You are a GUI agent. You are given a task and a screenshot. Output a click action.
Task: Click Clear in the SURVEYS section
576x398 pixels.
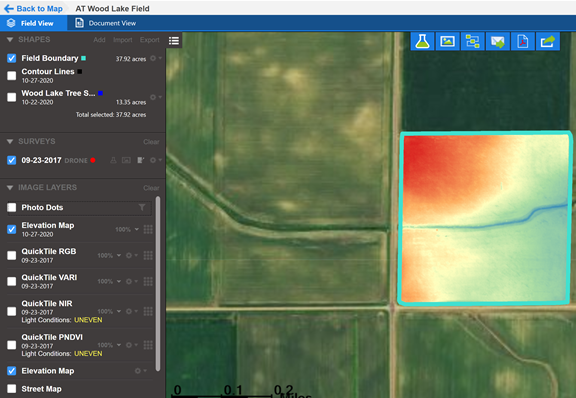click(151, 141)
